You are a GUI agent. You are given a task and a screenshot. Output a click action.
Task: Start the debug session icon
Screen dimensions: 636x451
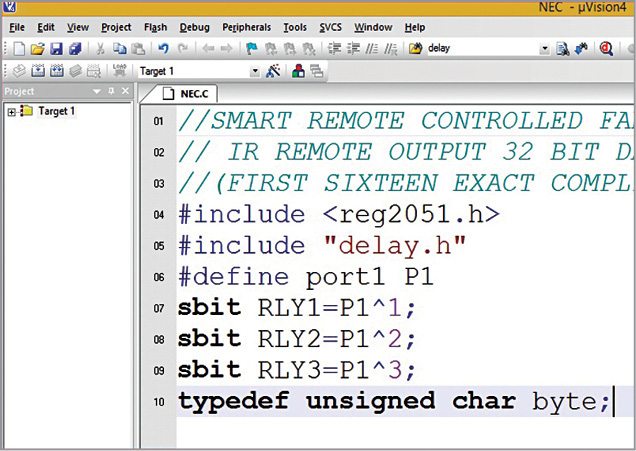[x=606, y=48]
